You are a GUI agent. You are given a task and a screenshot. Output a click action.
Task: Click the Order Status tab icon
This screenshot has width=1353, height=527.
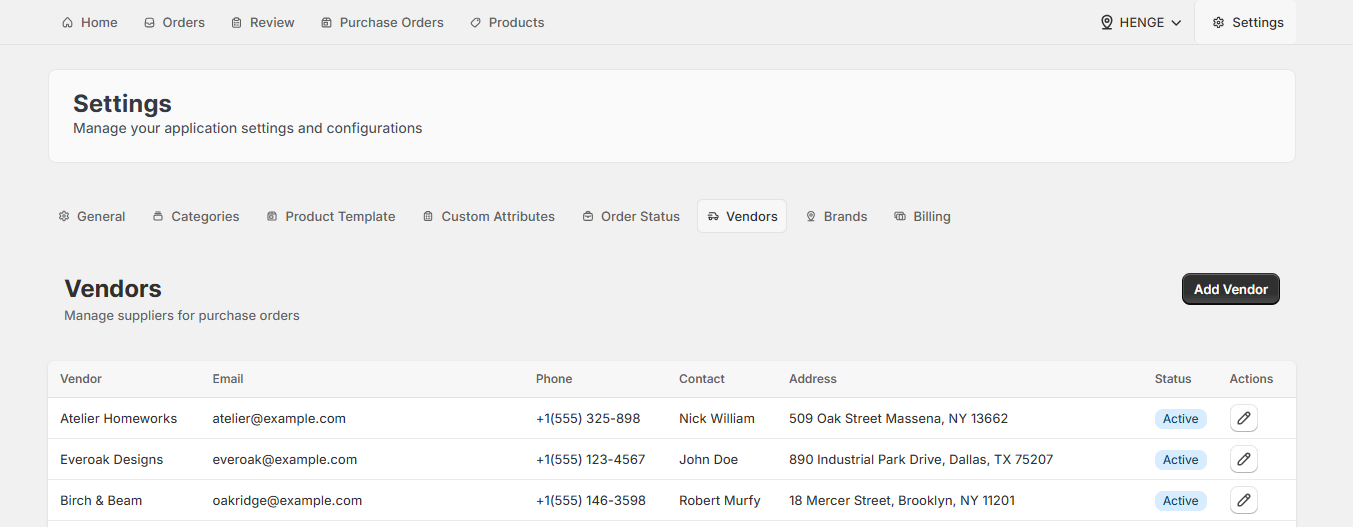coord(588,216)
